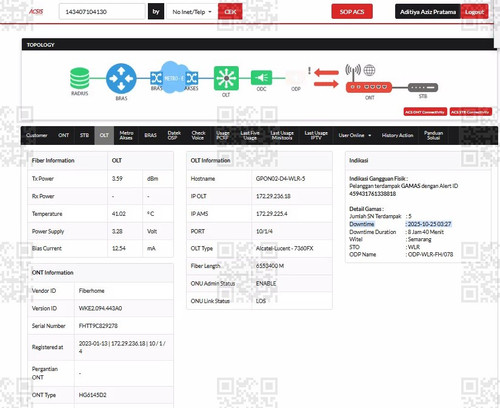Click the Tx Power value 3.59
The image size is (500, 408).
click(117, 179)
